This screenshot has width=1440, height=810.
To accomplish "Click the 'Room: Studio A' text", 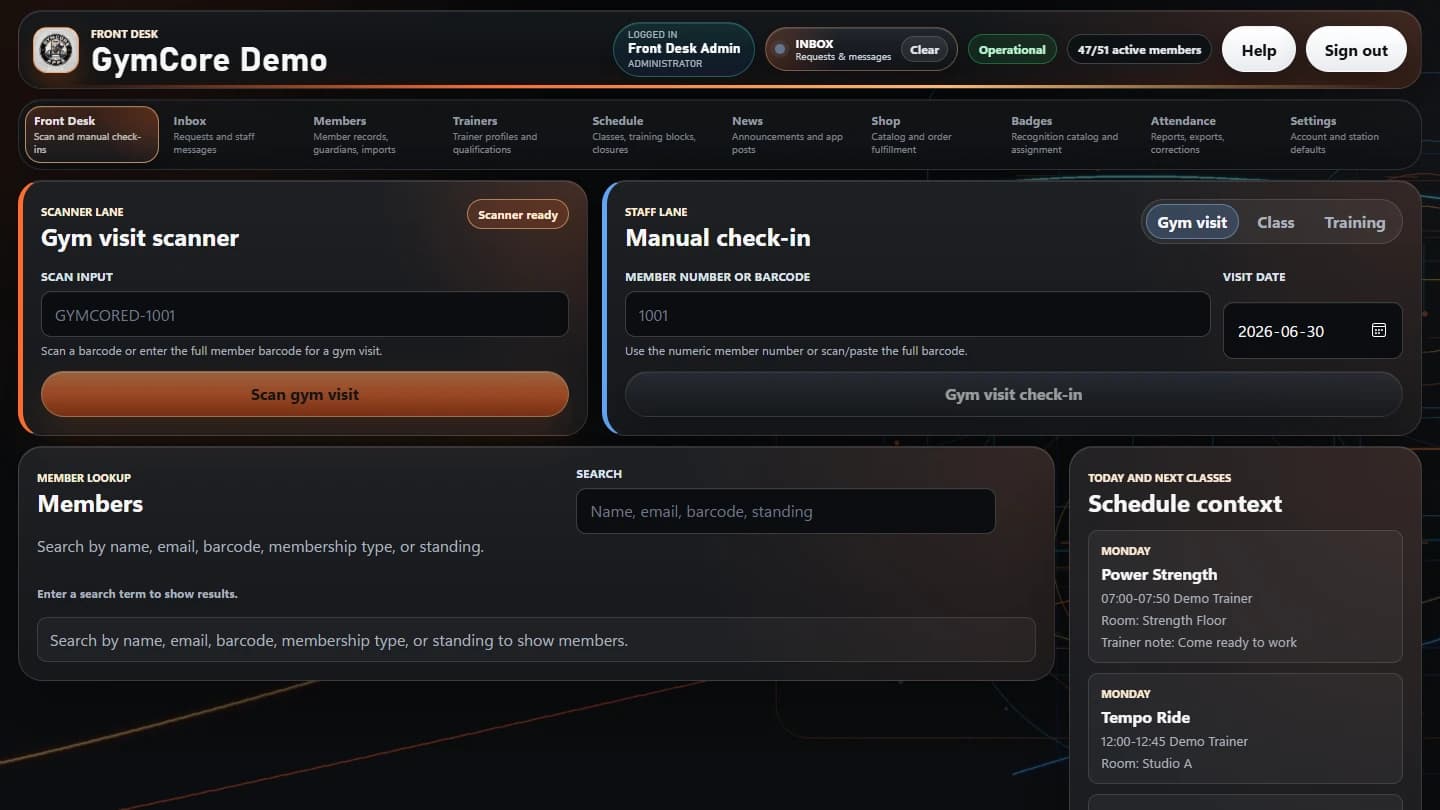I will [1146, 764].
